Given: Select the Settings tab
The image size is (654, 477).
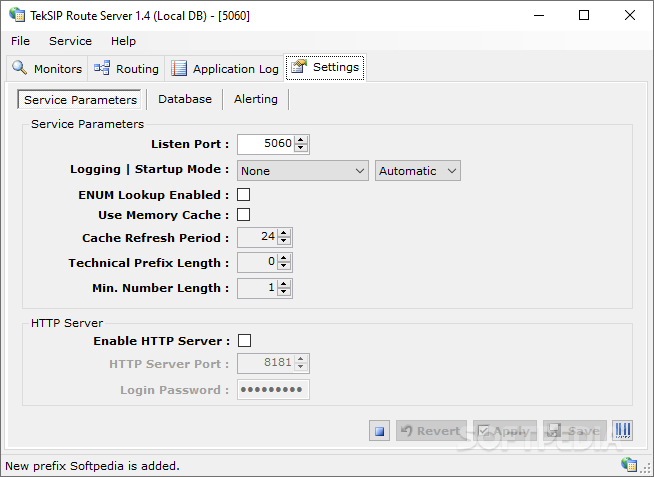Looking at the screenshot, I should (x=325, y=67).
